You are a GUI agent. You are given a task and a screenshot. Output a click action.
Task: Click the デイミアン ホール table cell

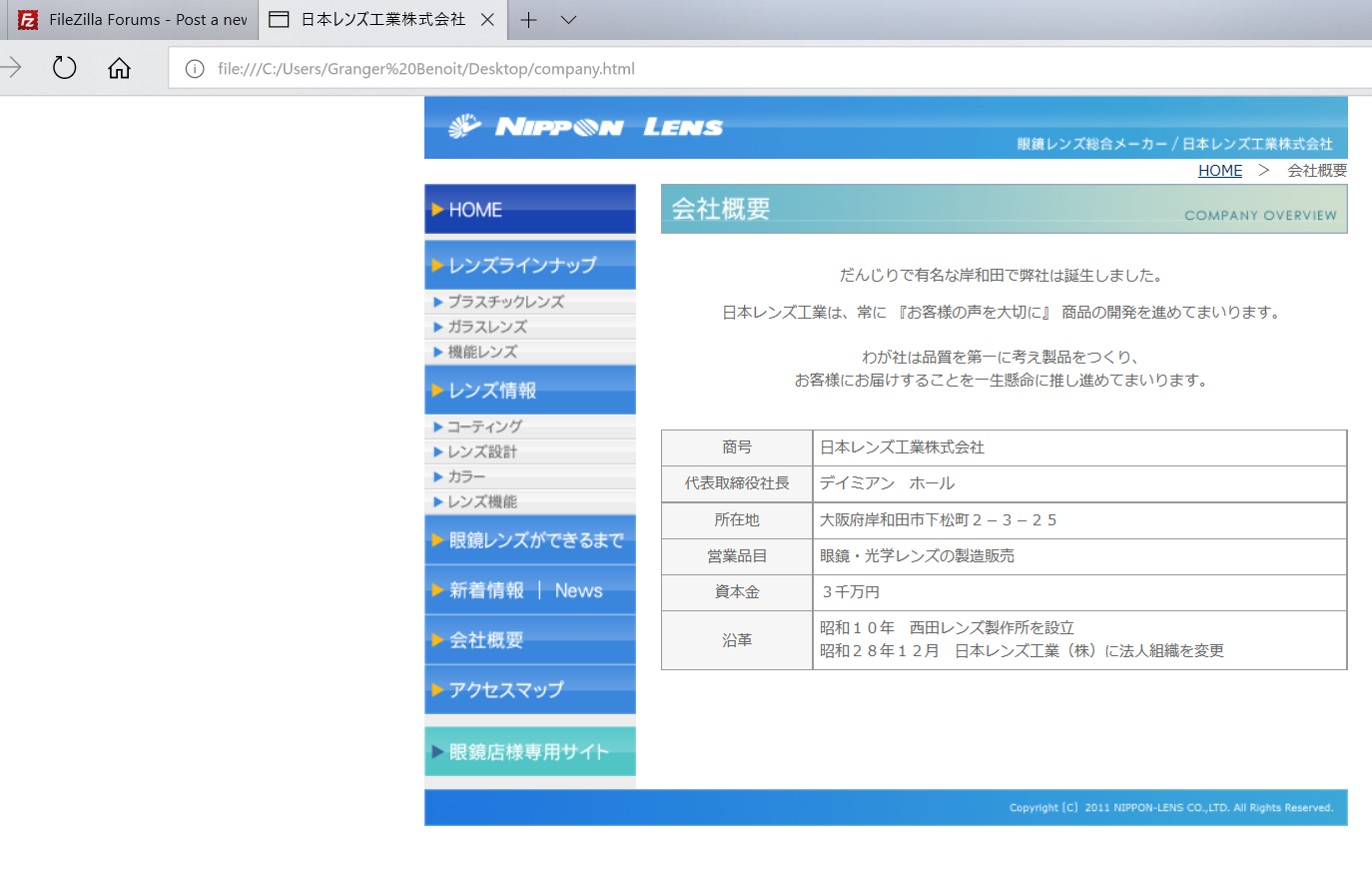[x=1079, y=483]
